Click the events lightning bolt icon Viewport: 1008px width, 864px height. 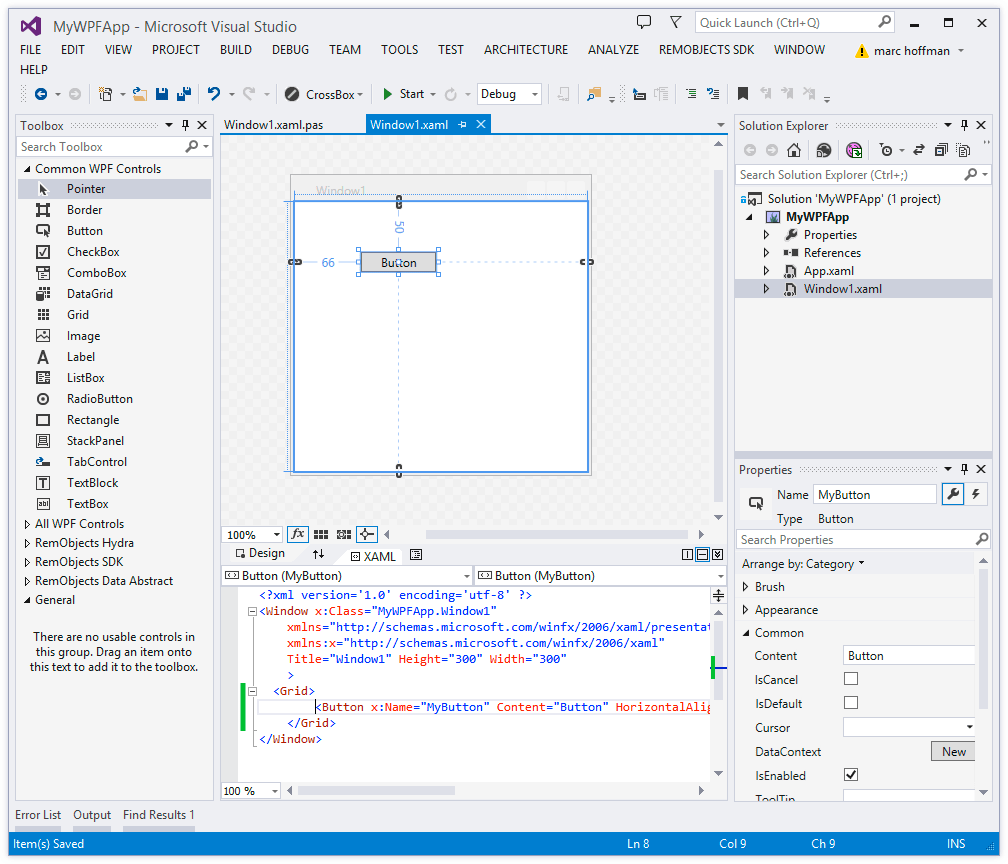pos(976,494)
